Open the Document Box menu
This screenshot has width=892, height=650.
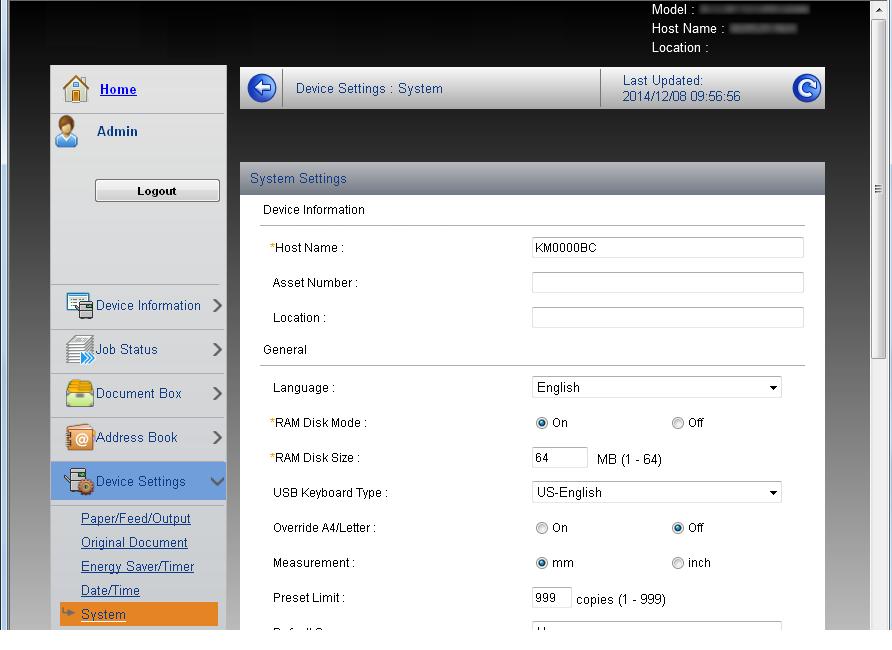[138, 394]
